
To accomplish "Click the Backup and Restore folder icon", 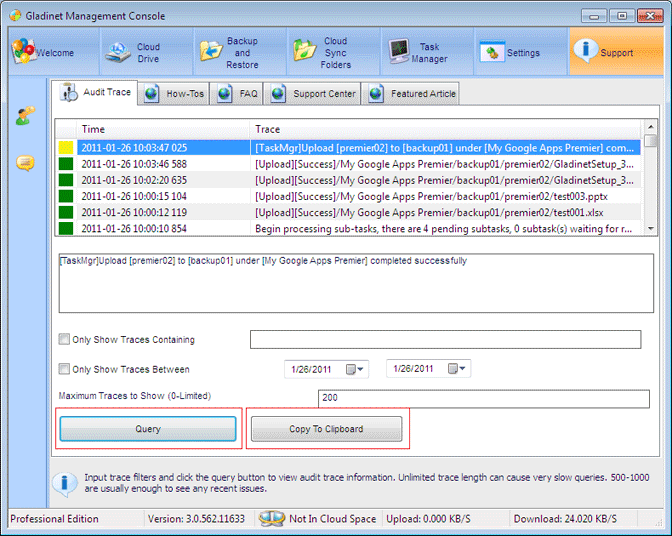I will tap(211, 51).
